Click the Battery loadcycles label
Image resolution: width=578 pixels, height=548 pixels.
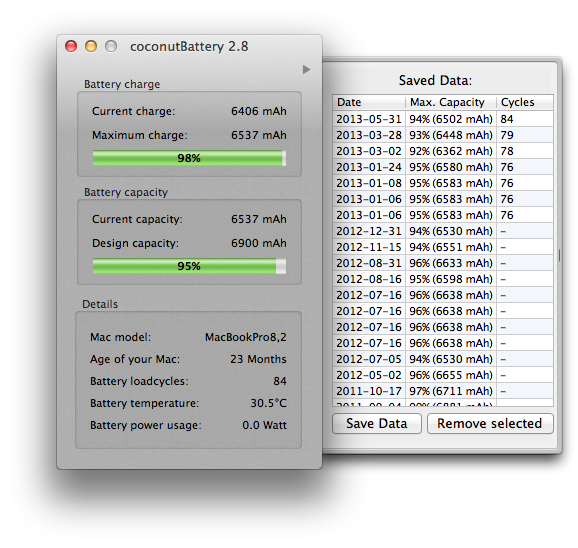coord(139,381)
